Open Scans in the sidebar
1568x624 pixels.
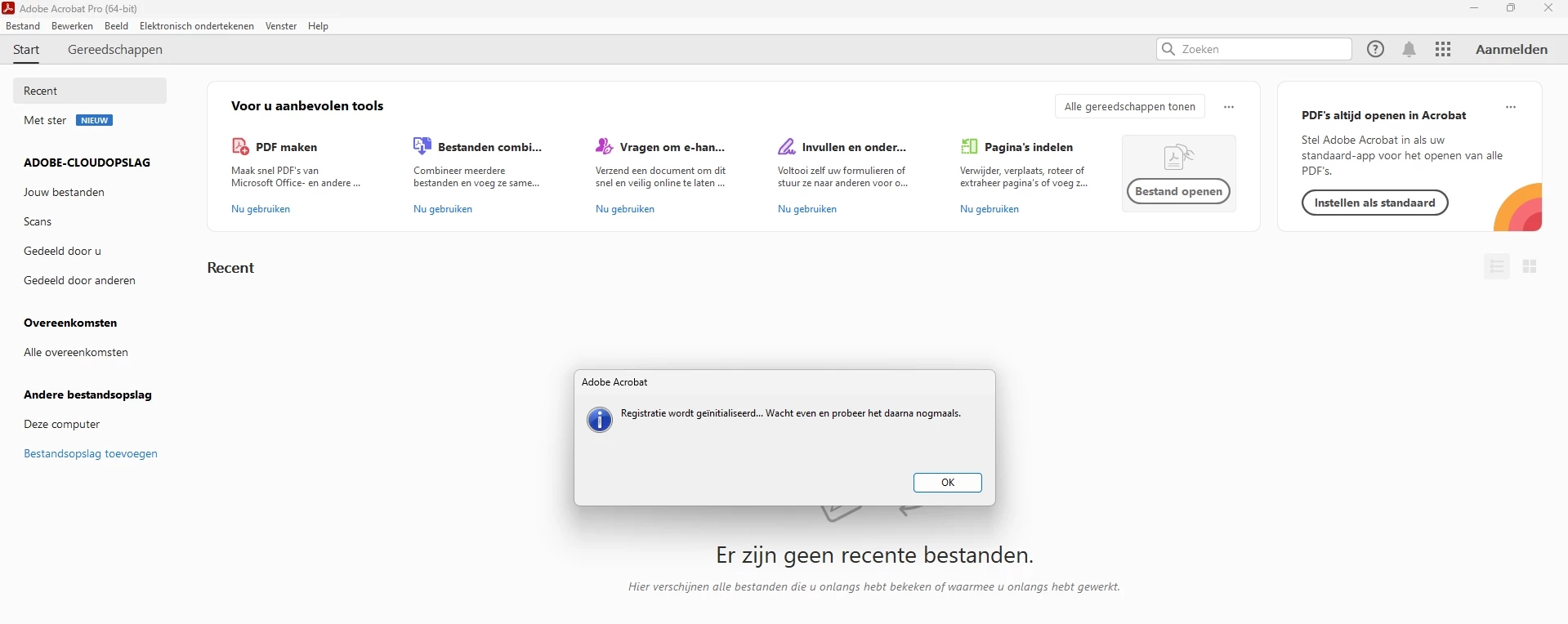coord(38,222)
